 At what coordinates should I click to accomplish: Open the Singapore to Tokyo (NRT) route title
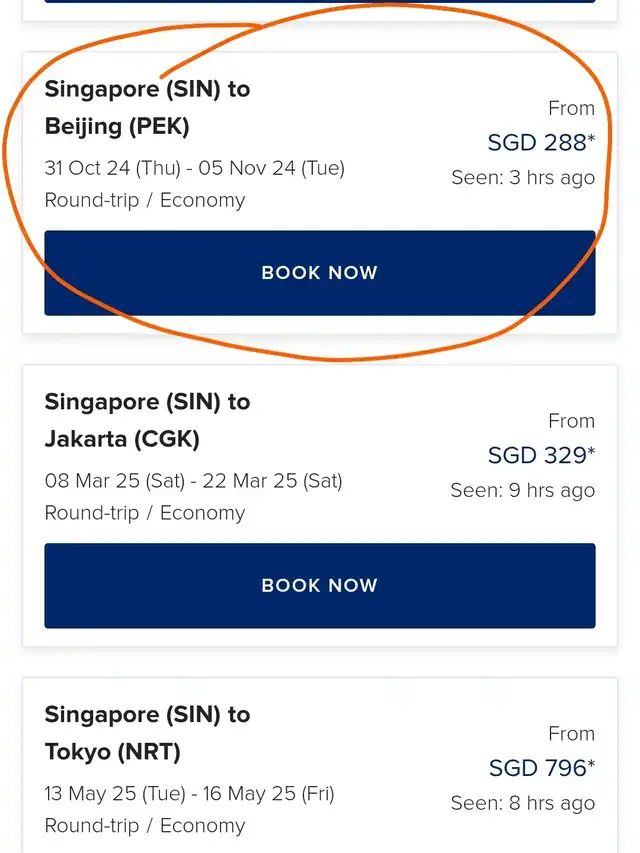click(147, 733)
